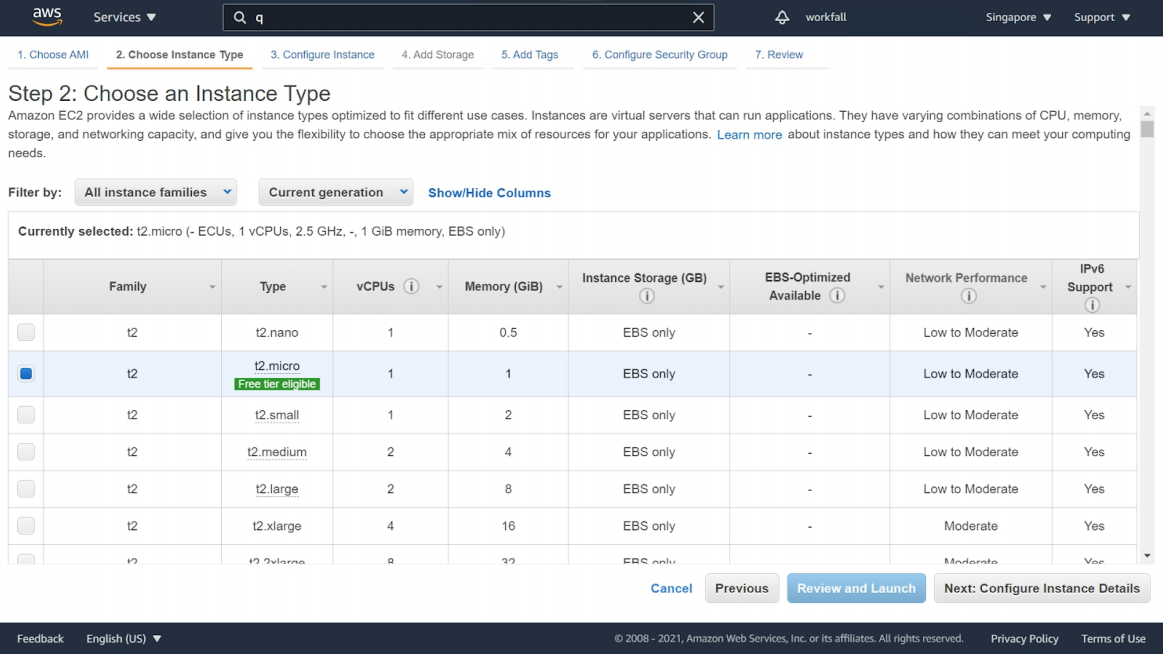Expand the Singapore region menu

(1018, 17)
